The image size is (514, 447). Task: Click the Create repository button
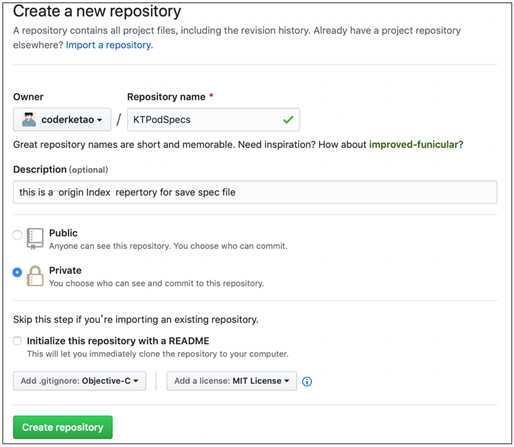63,427
